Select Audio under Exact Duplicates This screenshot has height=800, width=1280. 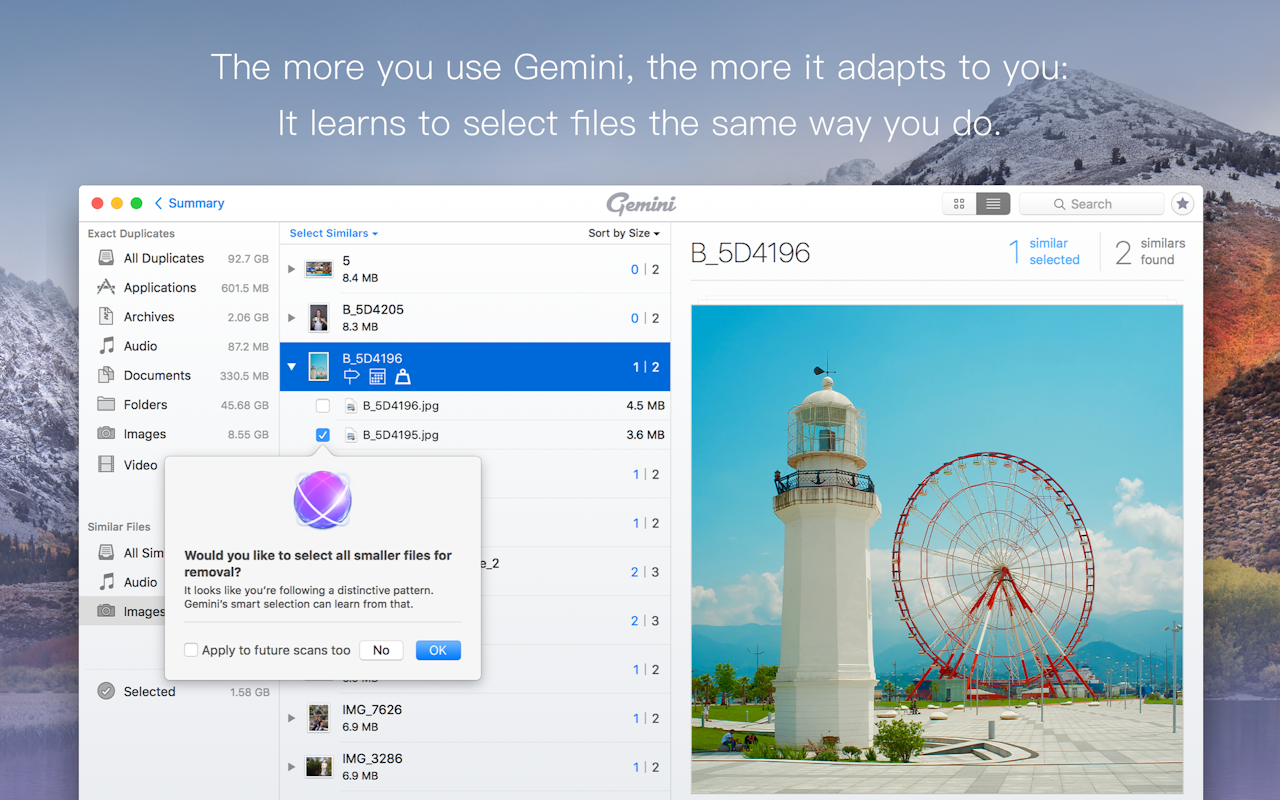pyautogui.click(x=139, y=345)
